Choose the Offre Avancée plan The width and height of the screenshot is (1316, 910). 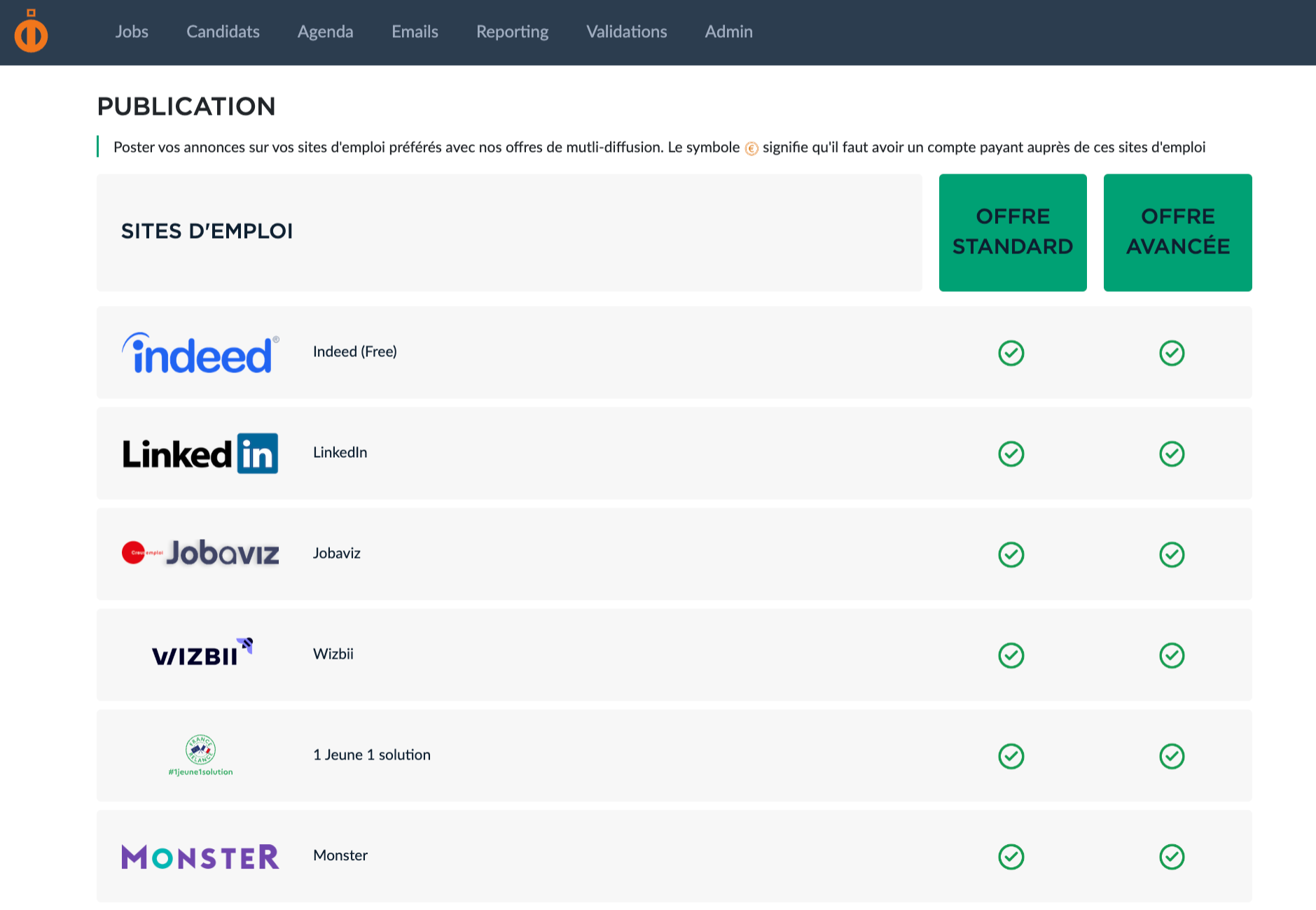[x=1178, y=232]
